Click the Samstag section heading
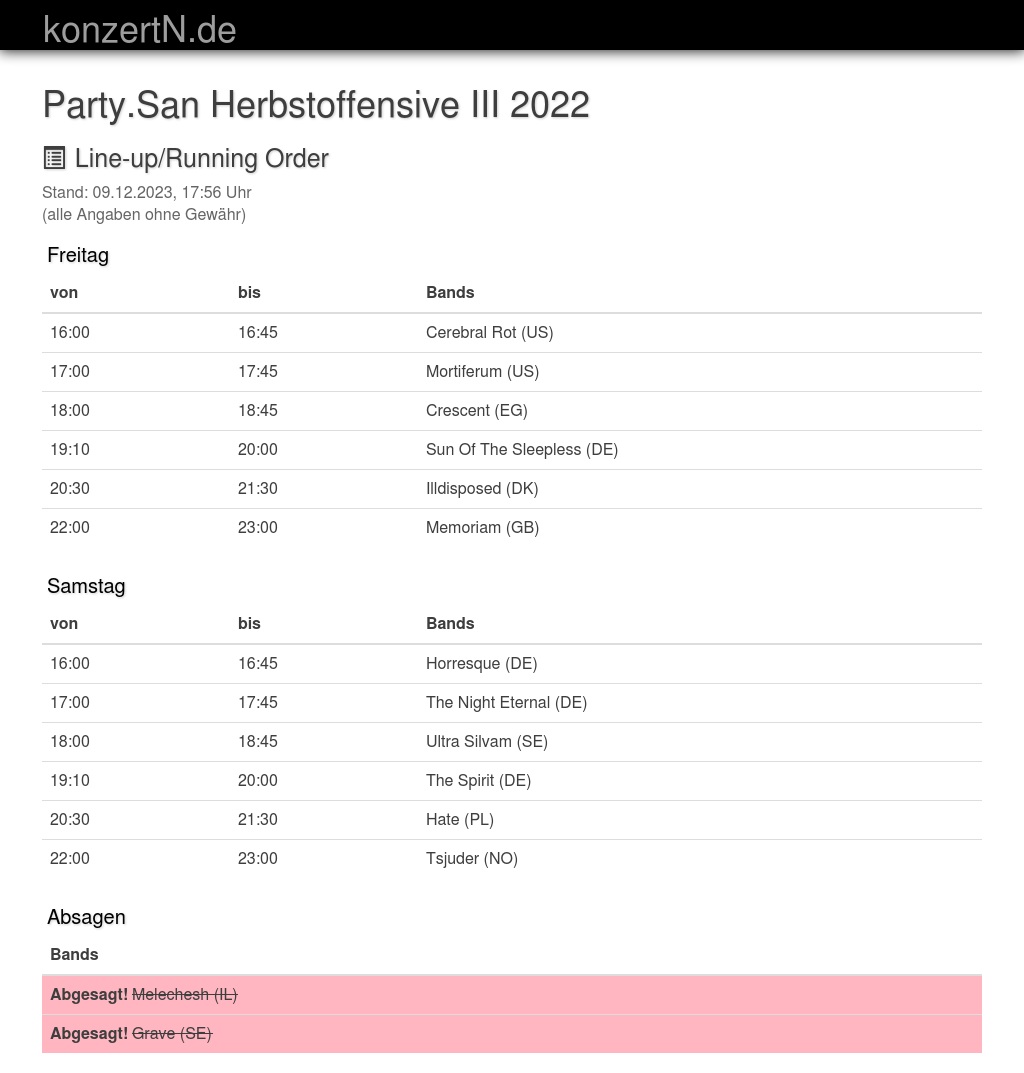The image size is (1024, 1073). [x=86, y=586]
